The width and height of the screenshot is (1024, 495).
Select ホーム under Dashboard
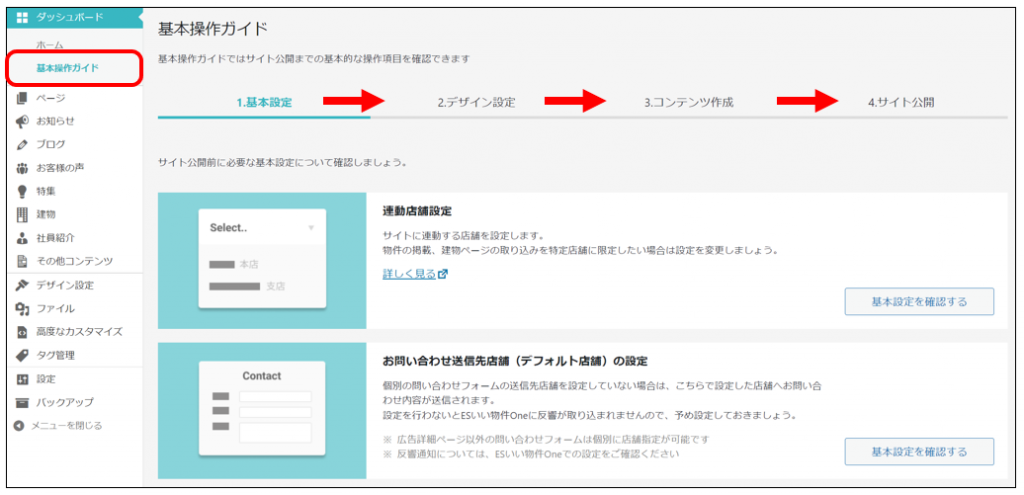[50, 46]
